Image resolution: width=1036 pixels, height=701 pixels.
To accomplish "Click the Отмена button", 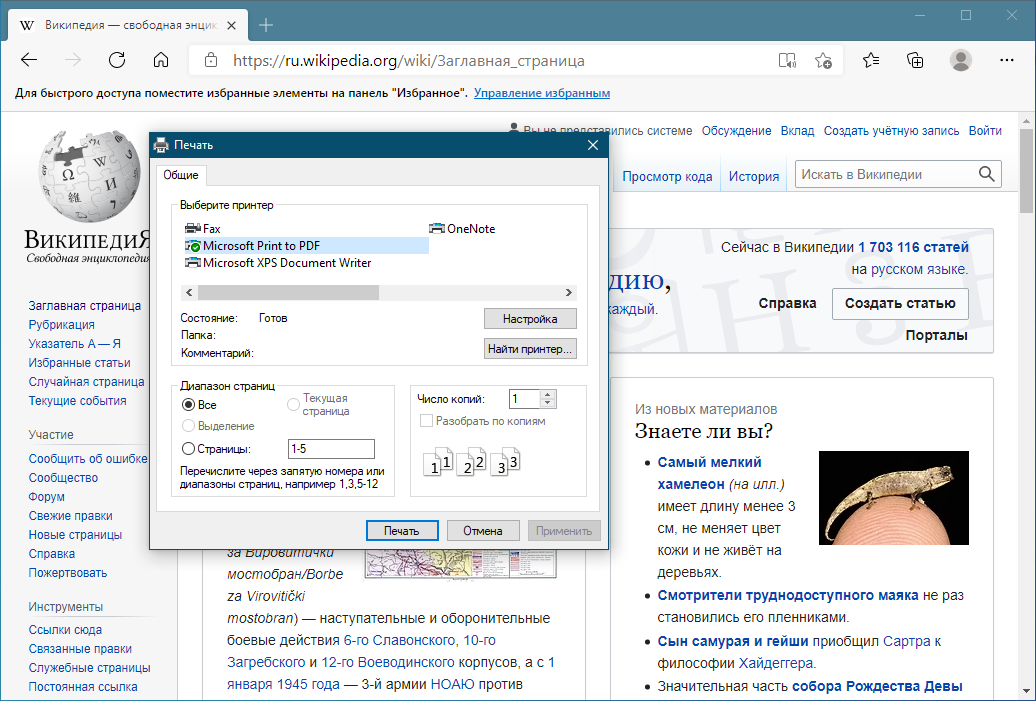I will (x=482, y=531).
